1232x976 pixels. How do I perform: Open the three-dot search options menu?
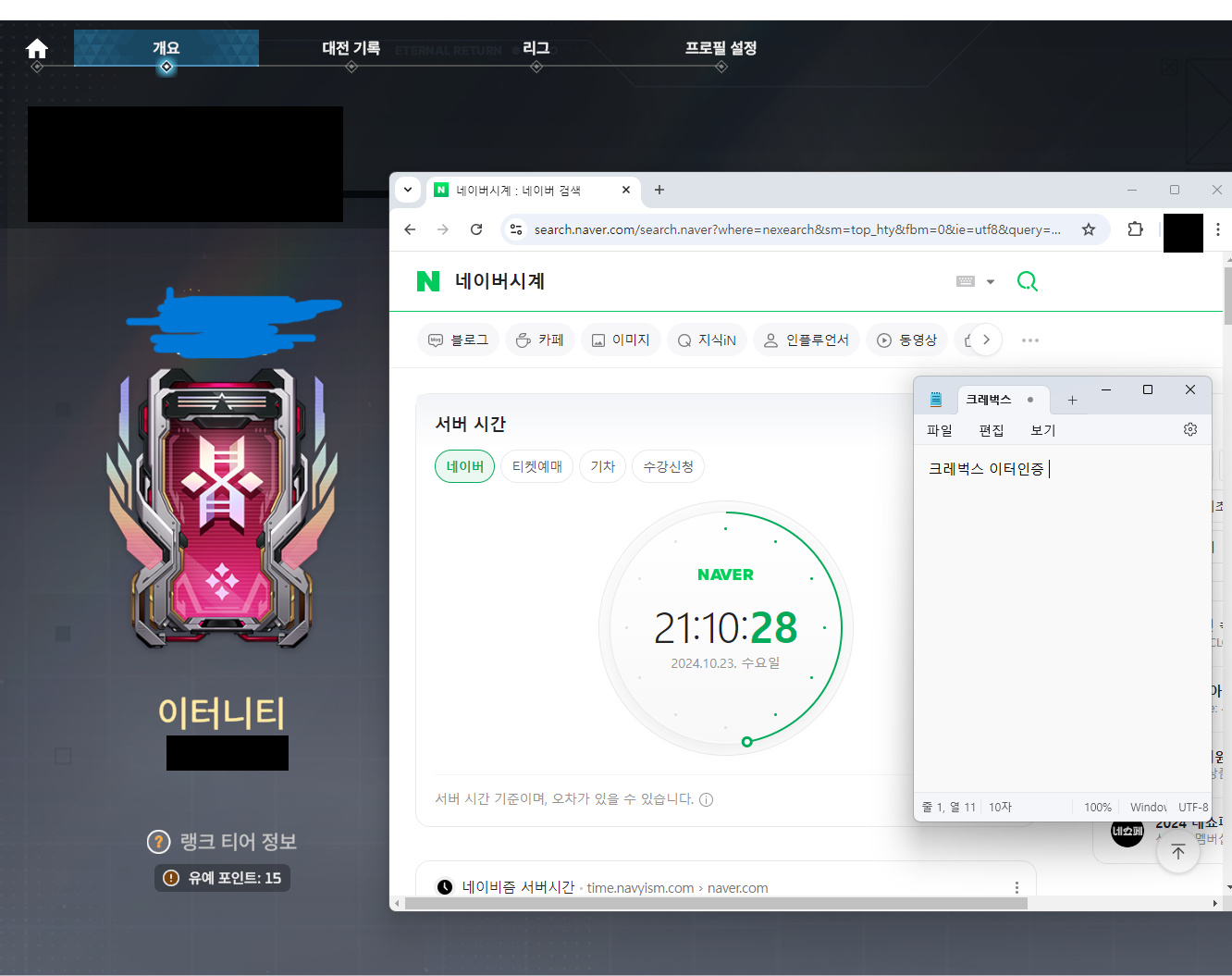pos(1030,340)
